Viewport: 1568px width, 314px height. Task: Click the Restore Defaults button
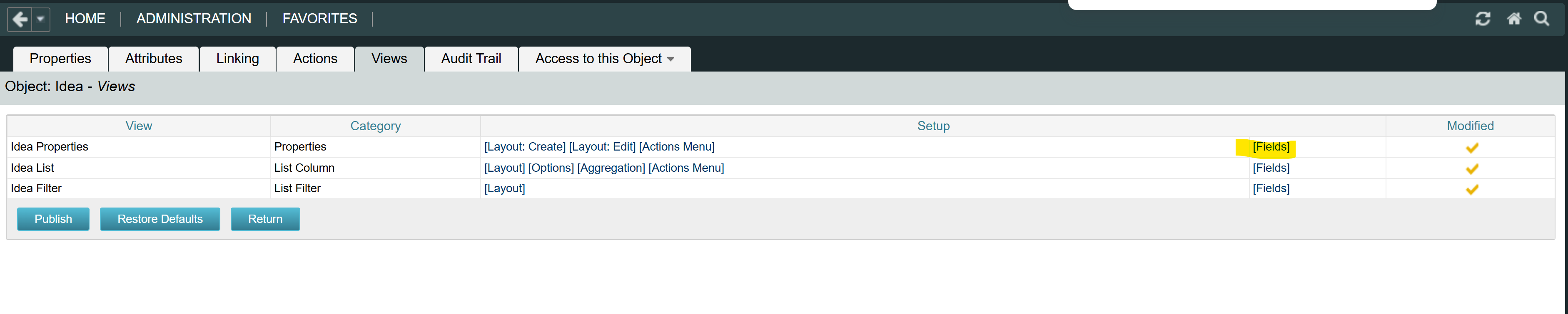tap(160, 219)
